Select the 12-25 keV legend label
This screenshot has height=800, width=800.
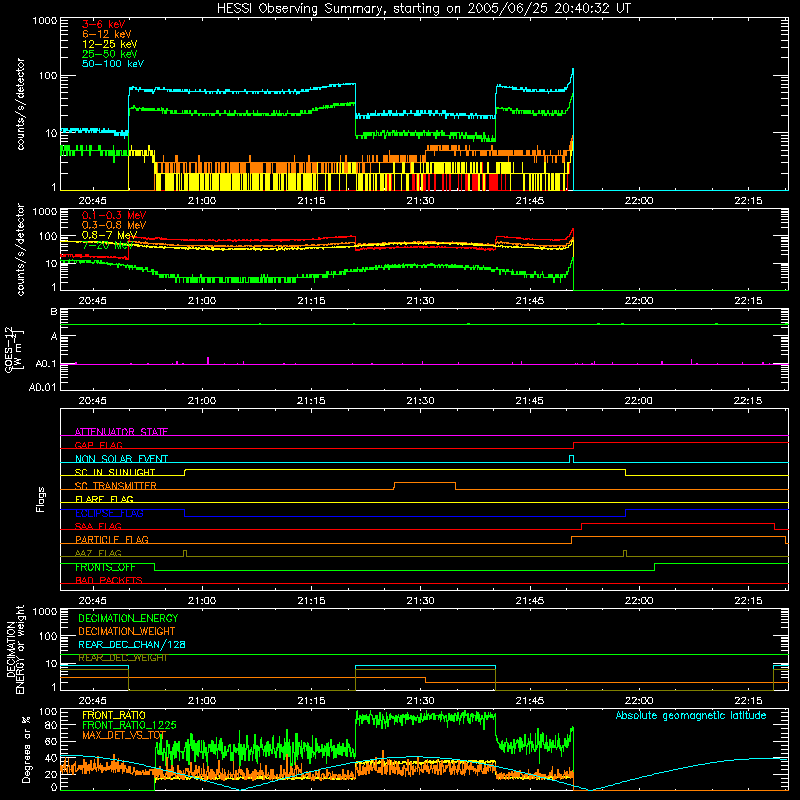tap(110, 44)
